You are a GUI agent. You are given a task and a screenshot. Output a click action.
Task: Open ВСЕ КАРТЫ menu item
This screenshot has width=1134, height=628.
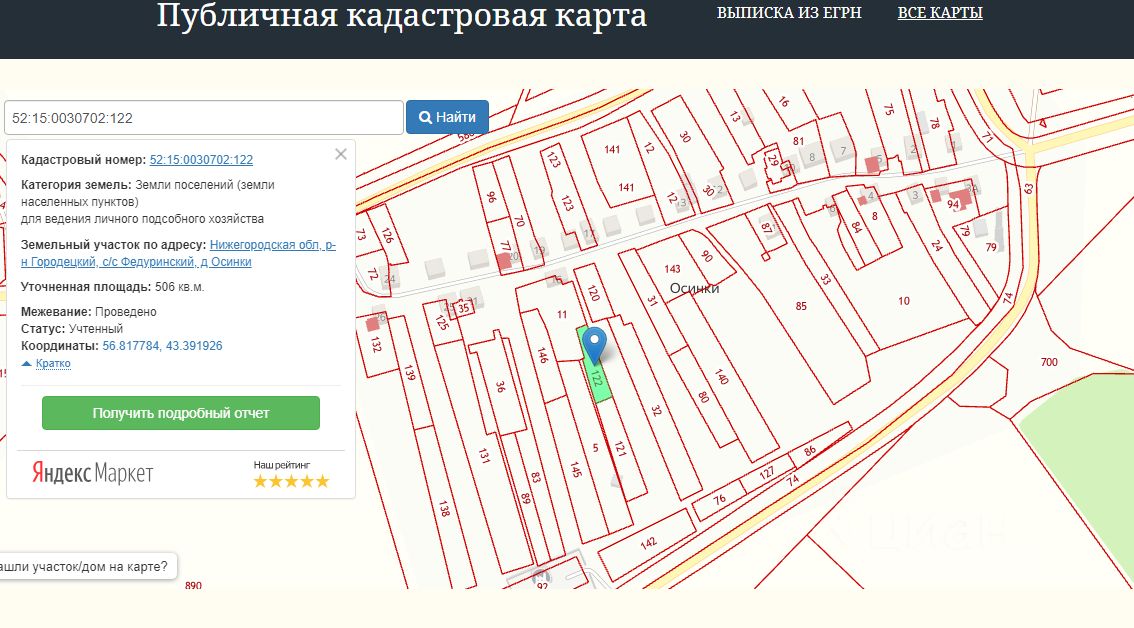point(939,13)
